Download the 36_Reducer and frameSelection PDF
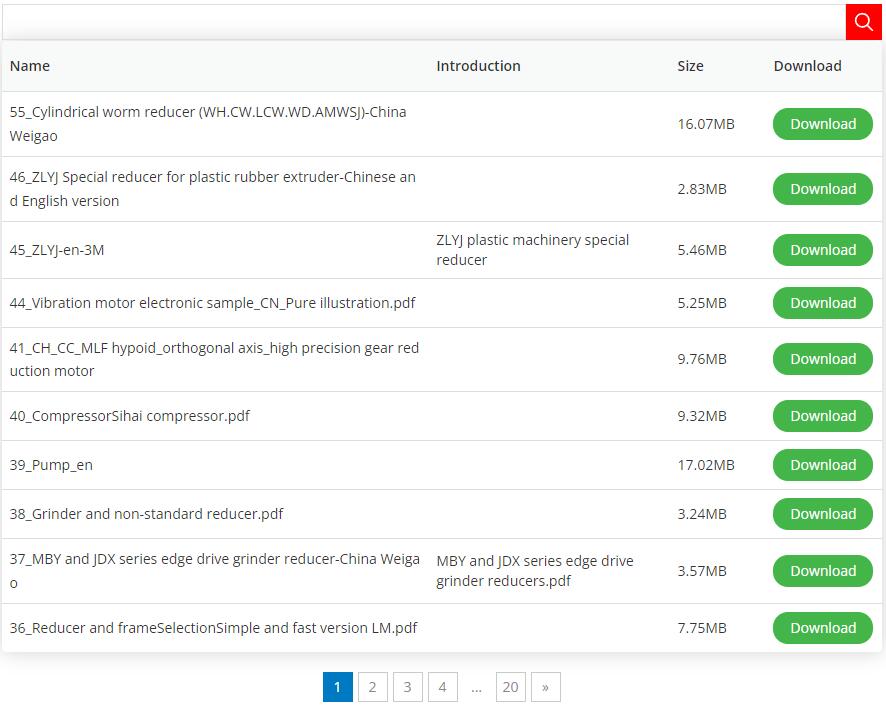 point(823,628)
